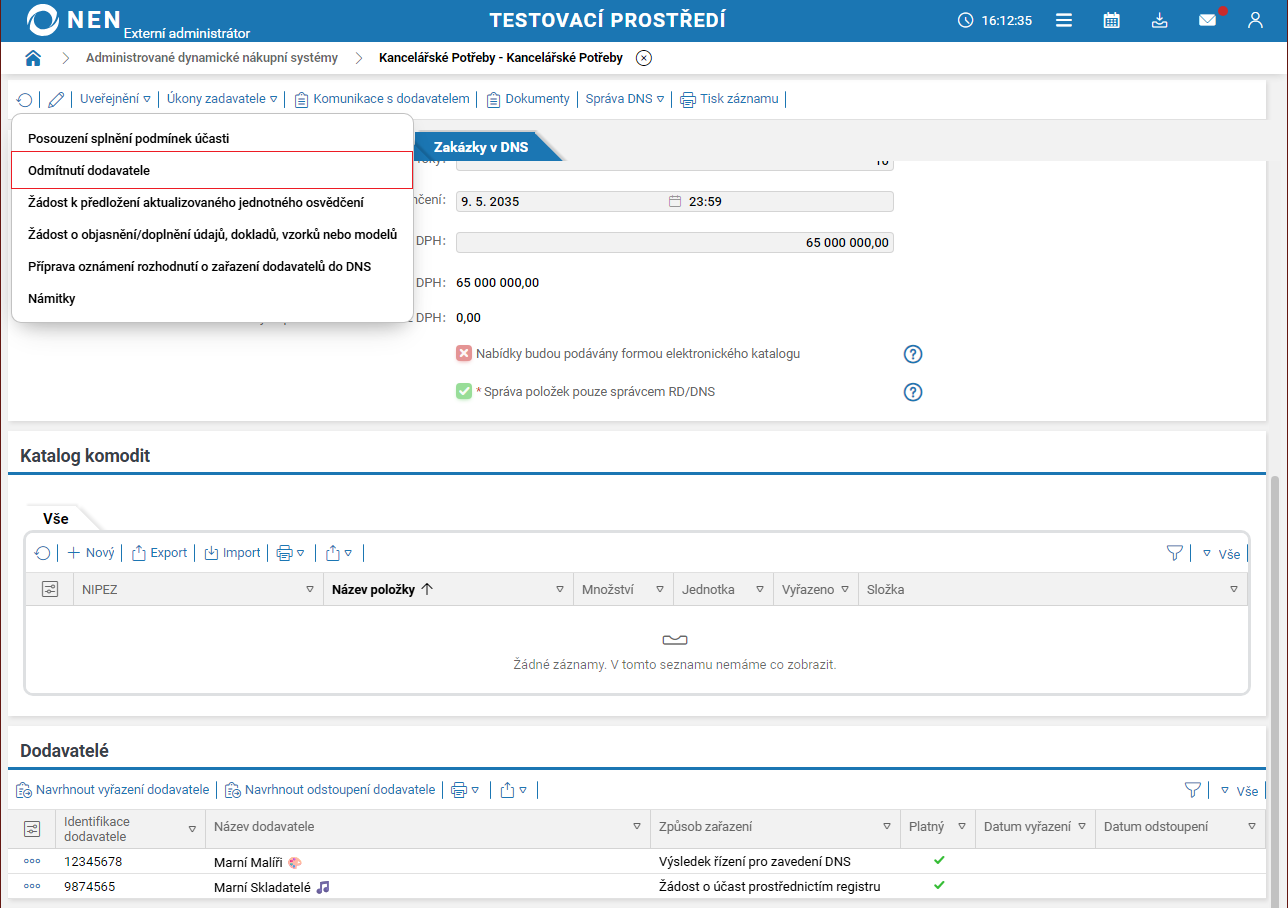This screenshot has height=908, width=1288.
Task: Click the download icon in the header
Action: coord(1159,20)
